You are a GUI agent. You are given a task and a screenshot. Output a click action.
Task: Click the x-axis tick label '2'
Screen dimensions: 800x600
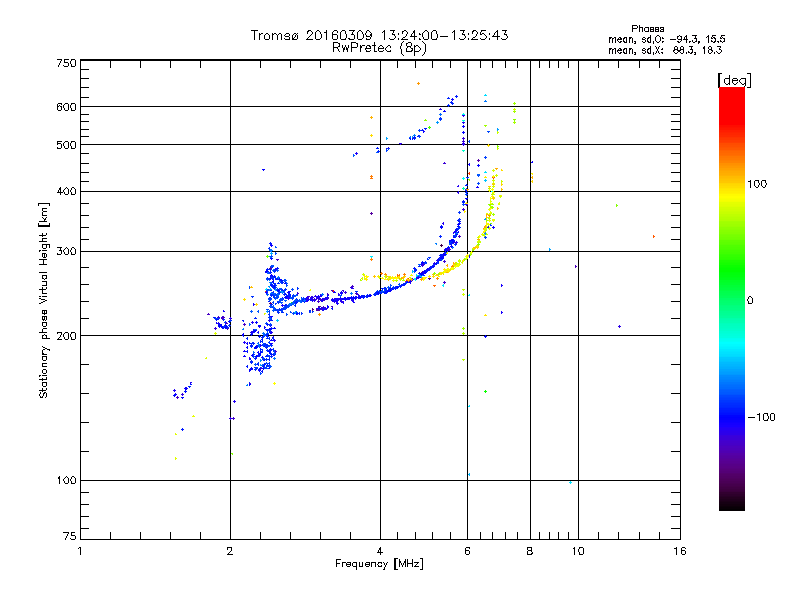[230, 551]
